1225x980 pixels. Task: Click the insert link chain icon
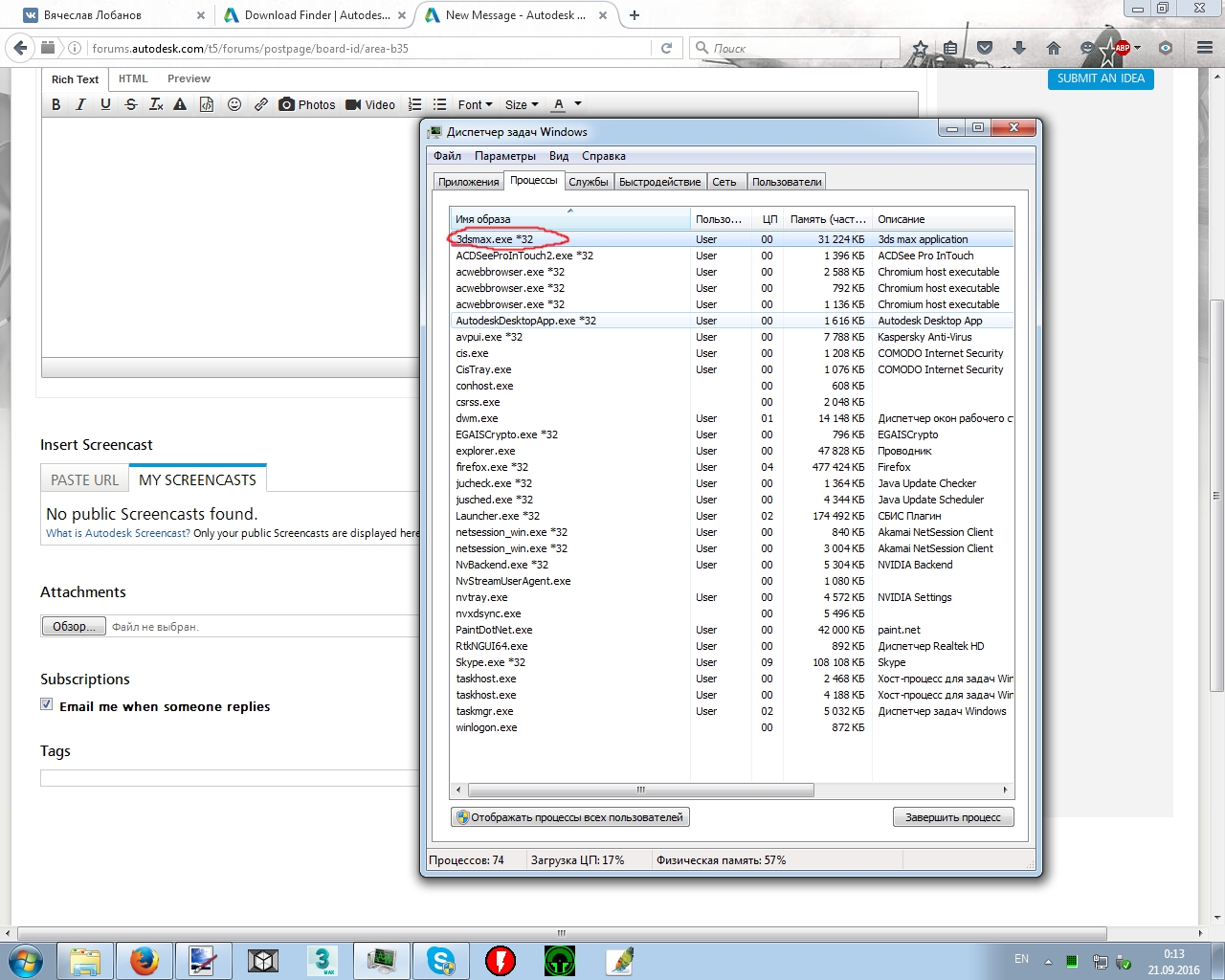[261, 104]
